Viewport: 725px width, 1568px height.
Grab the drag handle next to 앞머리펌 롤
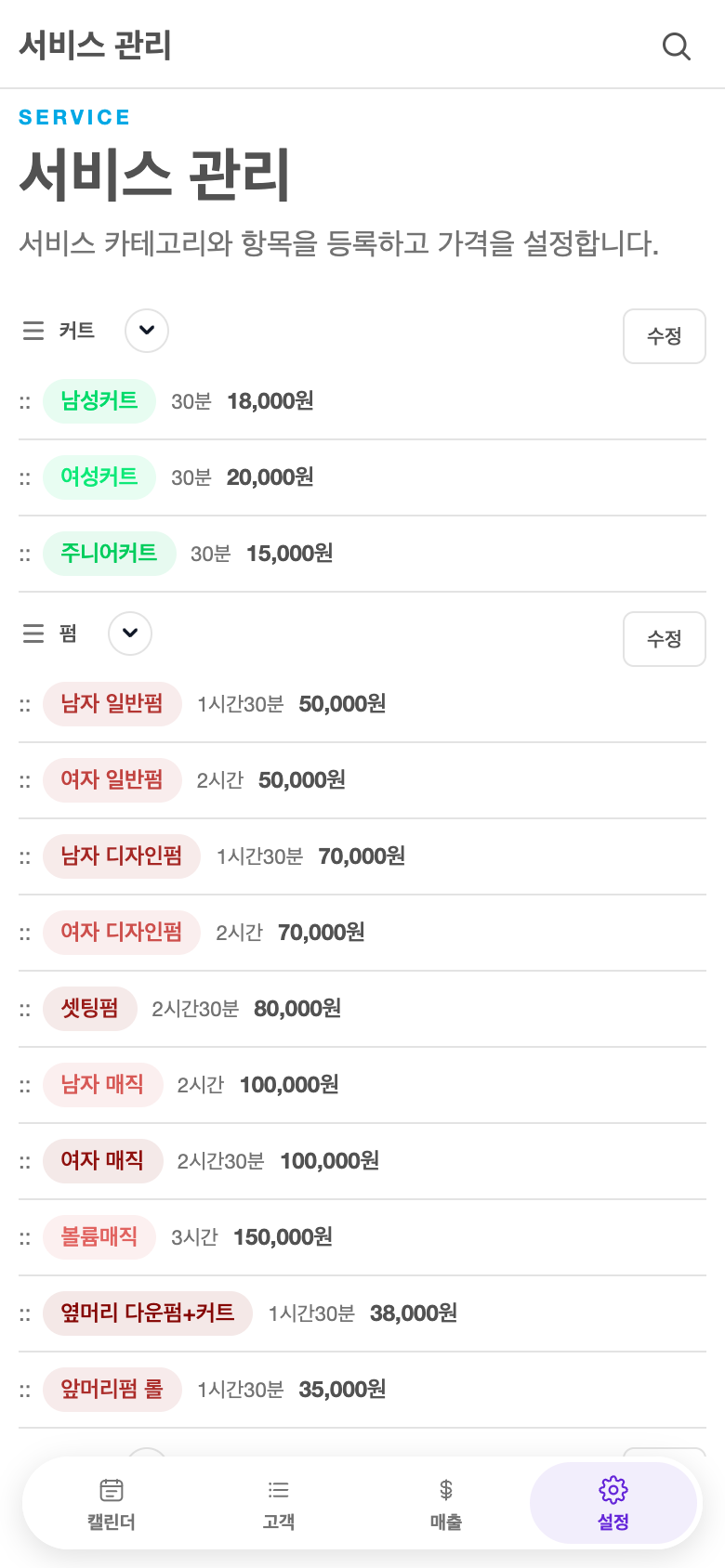click(25, 1391)
